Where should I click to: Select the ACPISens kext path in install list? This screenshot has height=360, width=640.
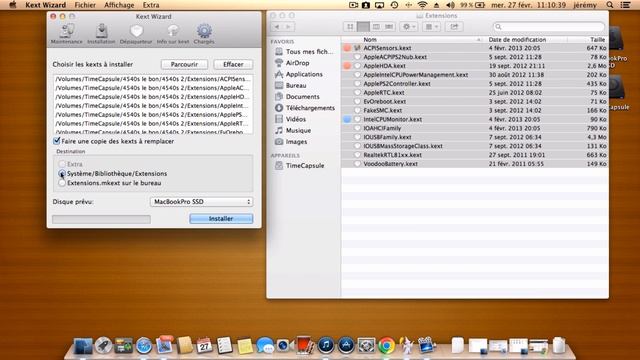pyautogui.click(x=153, y=79)
